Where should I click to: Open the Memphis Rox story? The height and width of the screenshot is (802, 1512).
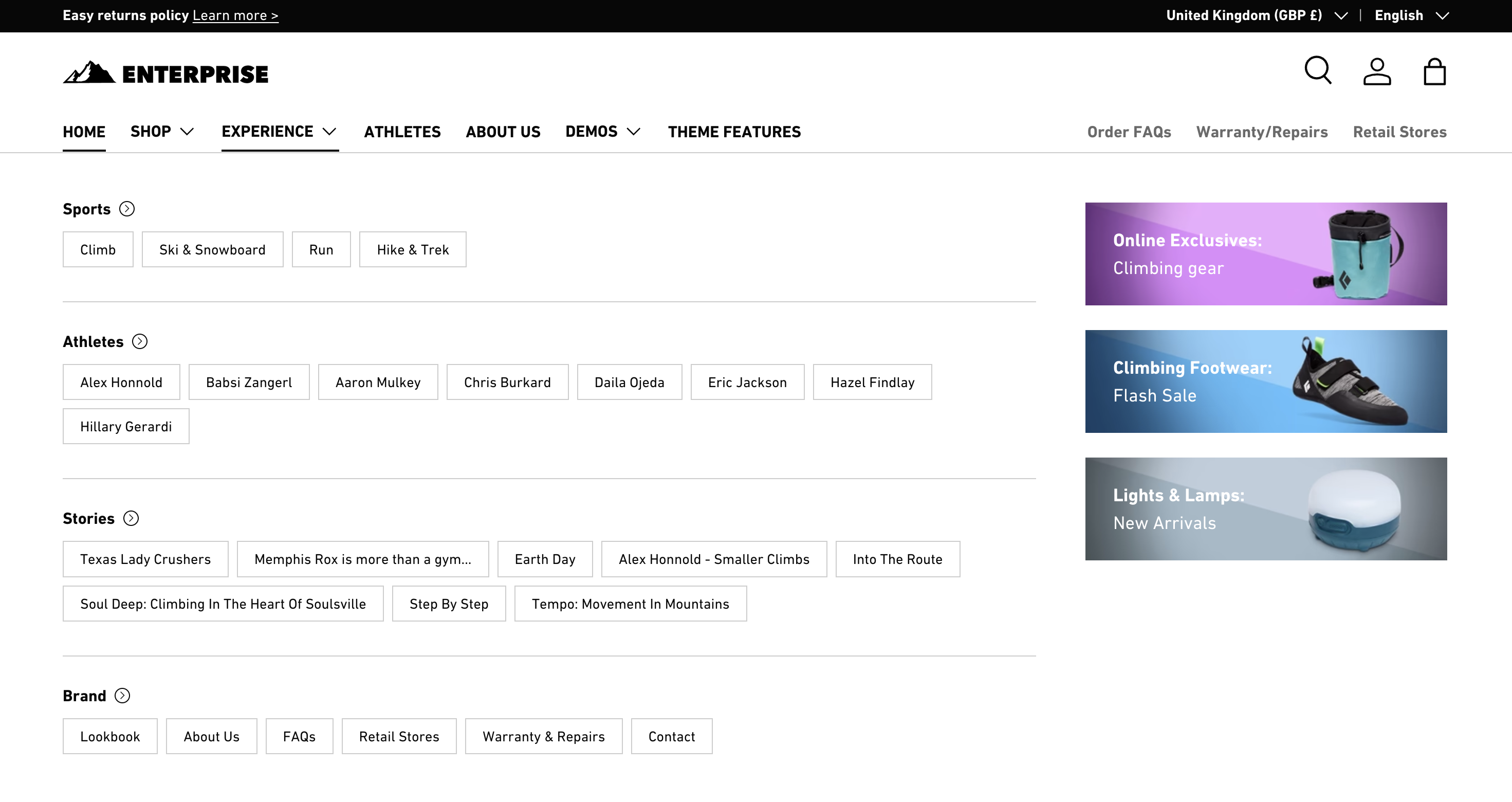[x=363, y=559]
